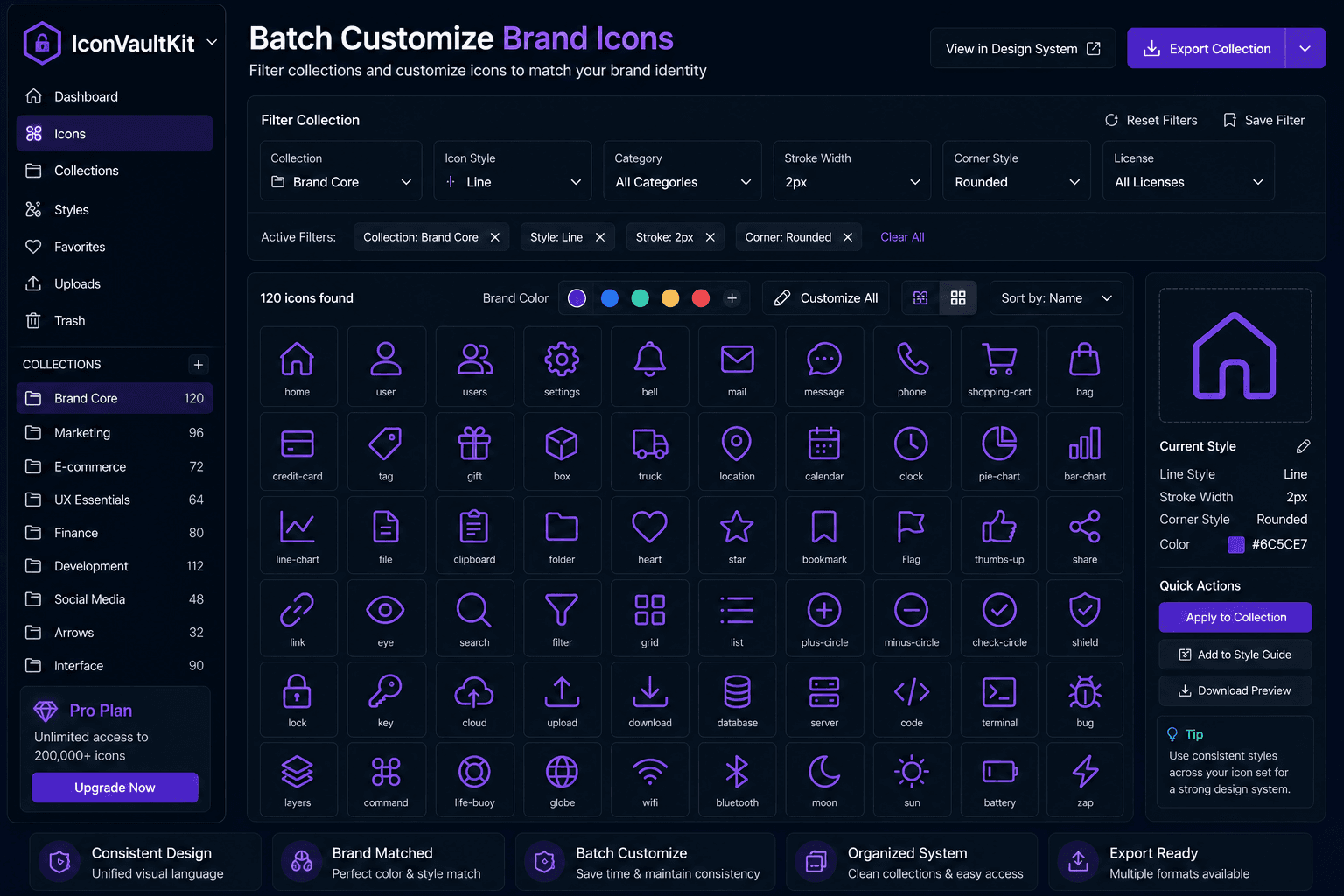Click View in Design System

pos(1023,48)
